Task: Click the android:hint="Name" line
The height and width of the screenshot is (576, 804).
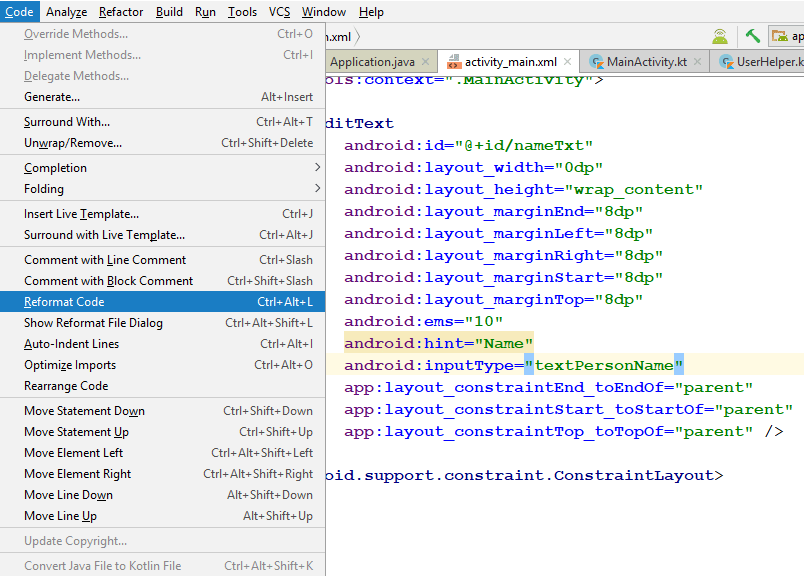Action: 438,343
